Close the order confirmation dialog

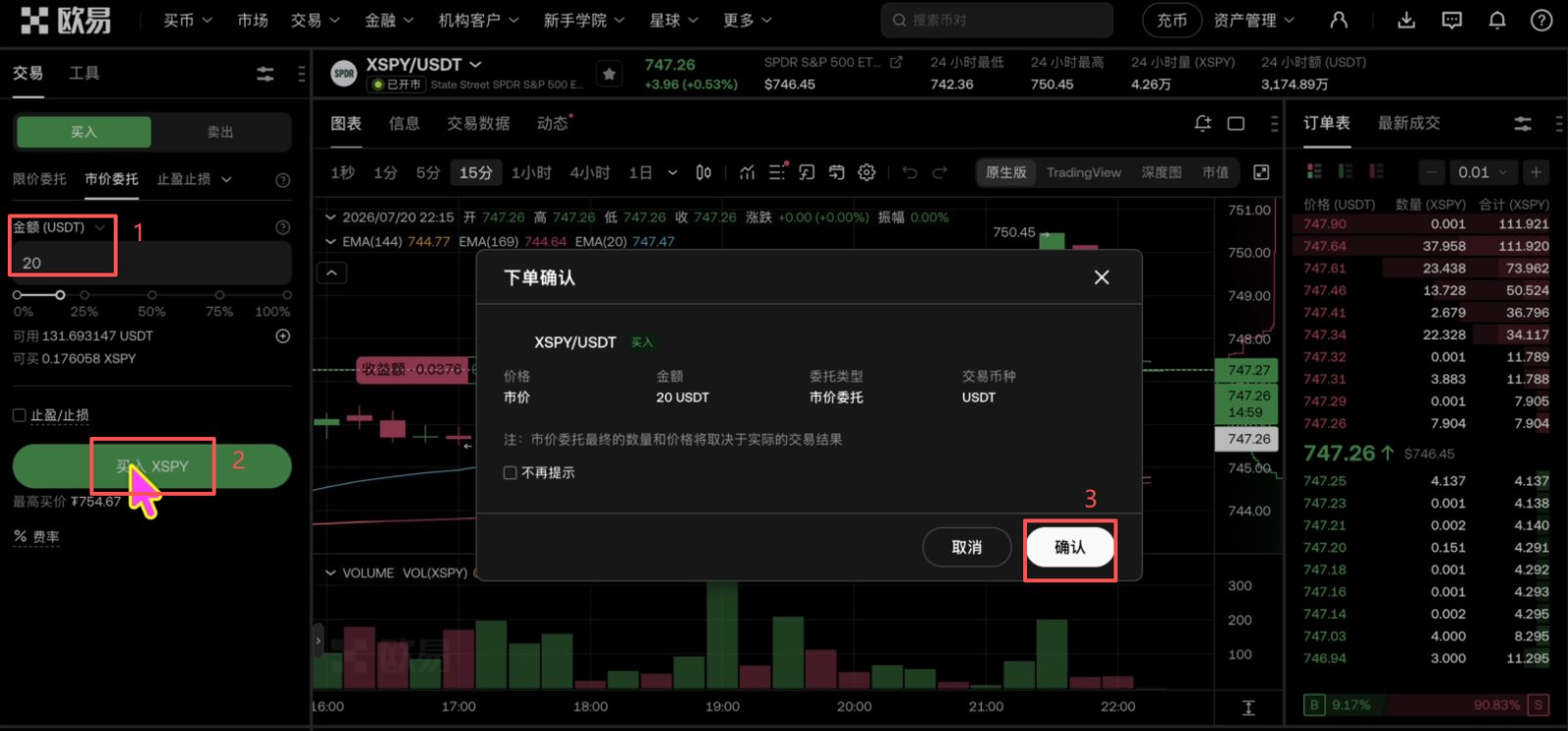[x=1102, y=277]
